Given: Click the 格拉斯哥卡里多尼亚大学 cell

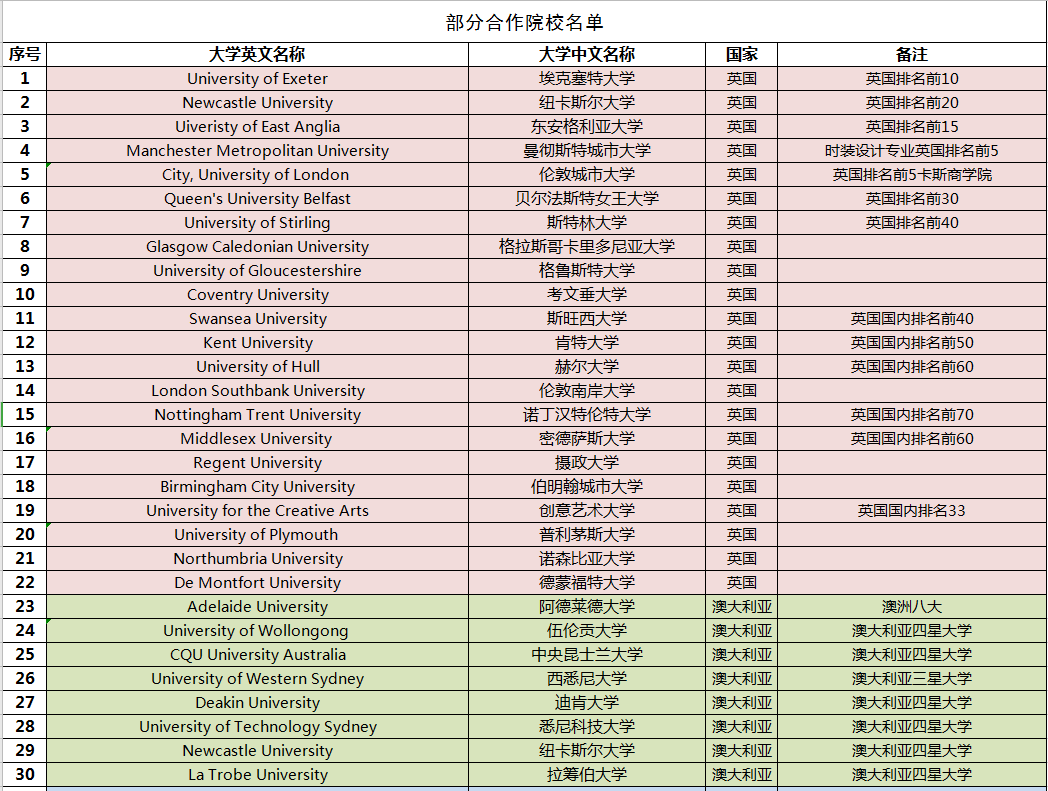Looking at the screenshot, I should pyautogui.click(x=586, y=247).
